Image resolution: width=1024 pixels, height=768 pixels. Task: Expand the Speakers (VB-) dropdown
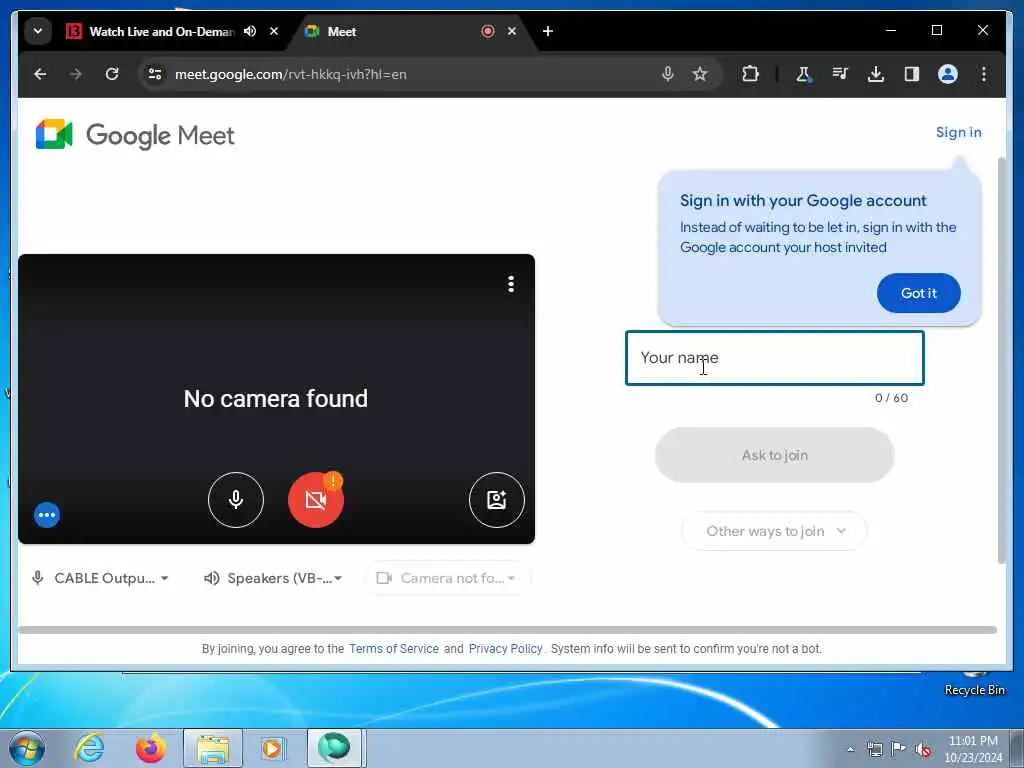click(274, 579)
